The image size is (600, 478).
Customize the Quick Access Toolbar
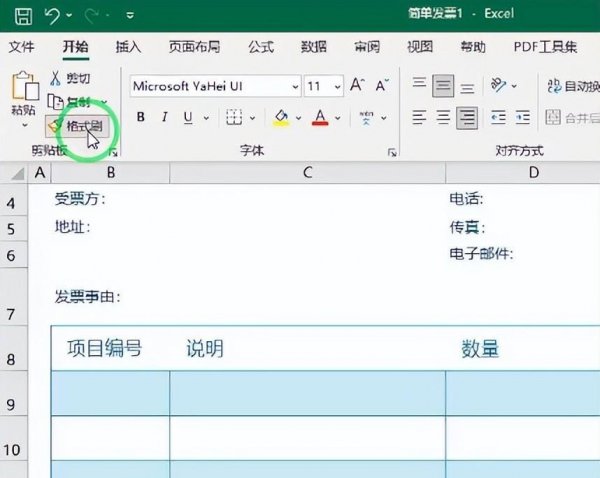point(130,16)
